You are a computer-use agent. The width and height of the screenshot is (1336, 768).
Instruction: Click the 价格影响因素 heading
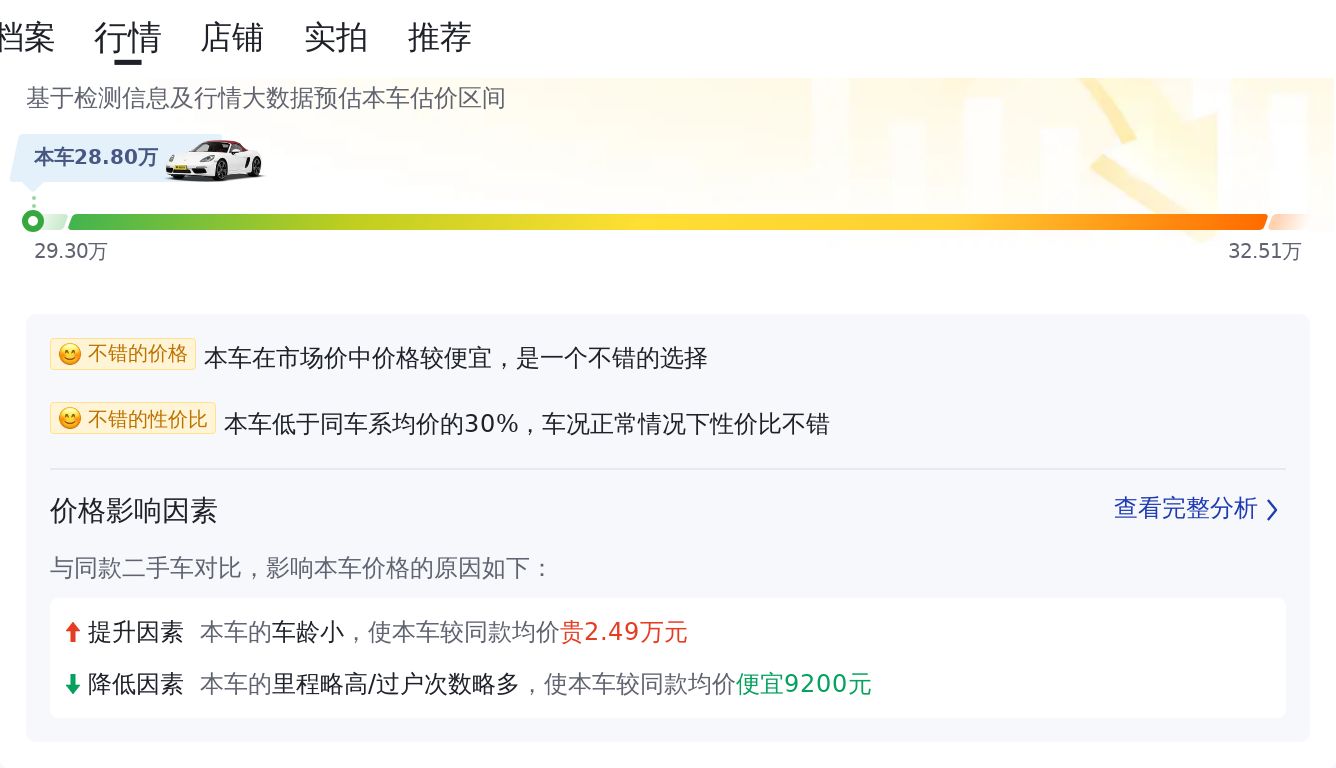pos(134,511)
